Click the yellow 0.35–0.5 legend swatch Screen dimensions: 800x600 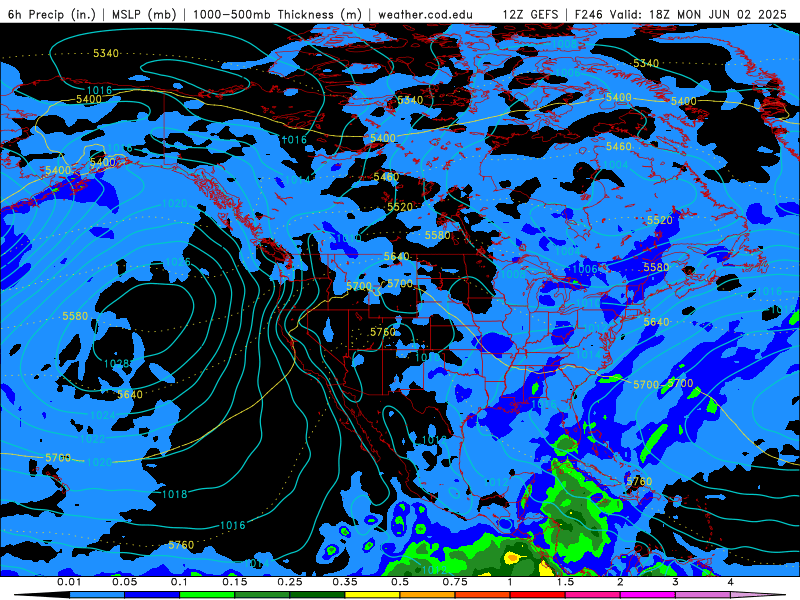[372, 595]
